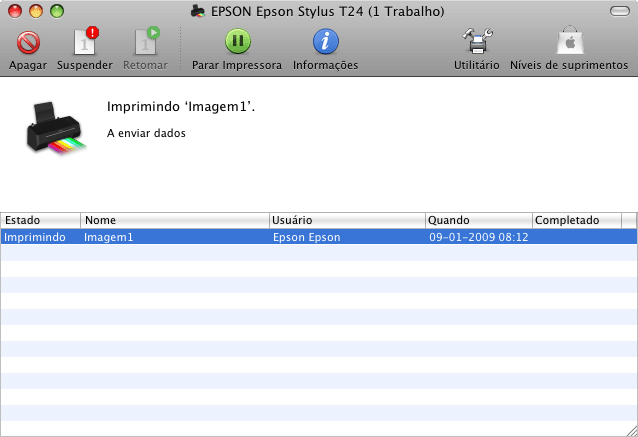Click the Retomar resume job icon
Image resolution: width=638 pixels, height=437 pixels.
pos(147,42)
